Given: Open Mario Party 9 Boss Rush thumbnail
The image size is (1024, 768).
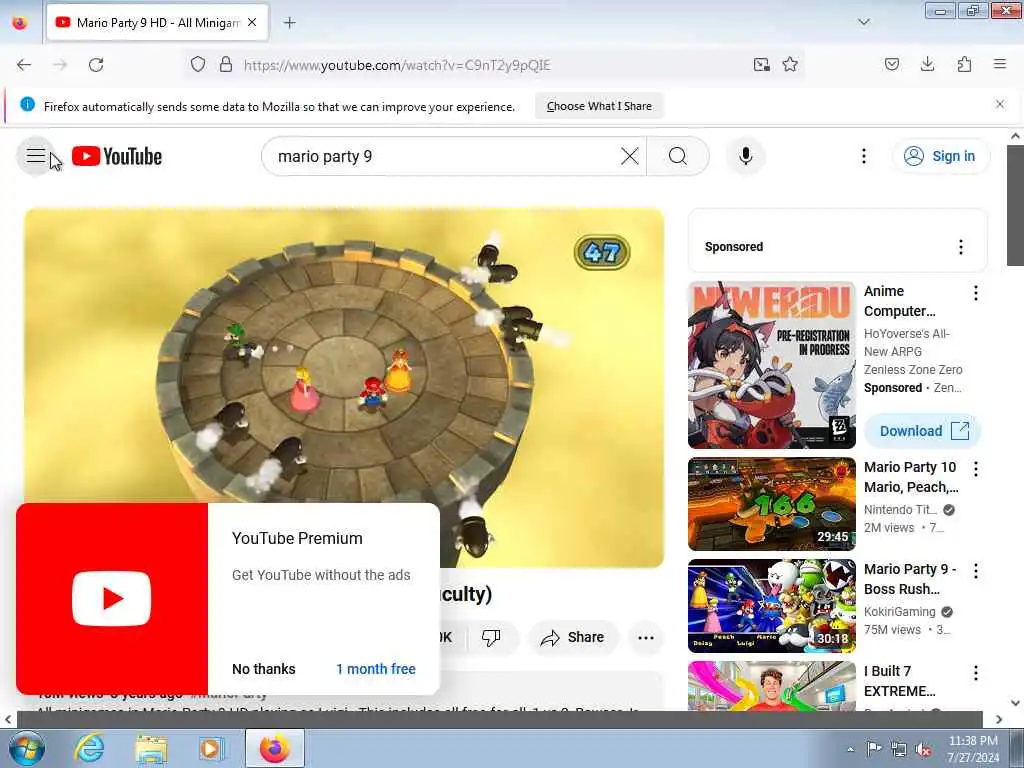Looking at the screenshot, I should pyautogui.click(x=771, y=606).
